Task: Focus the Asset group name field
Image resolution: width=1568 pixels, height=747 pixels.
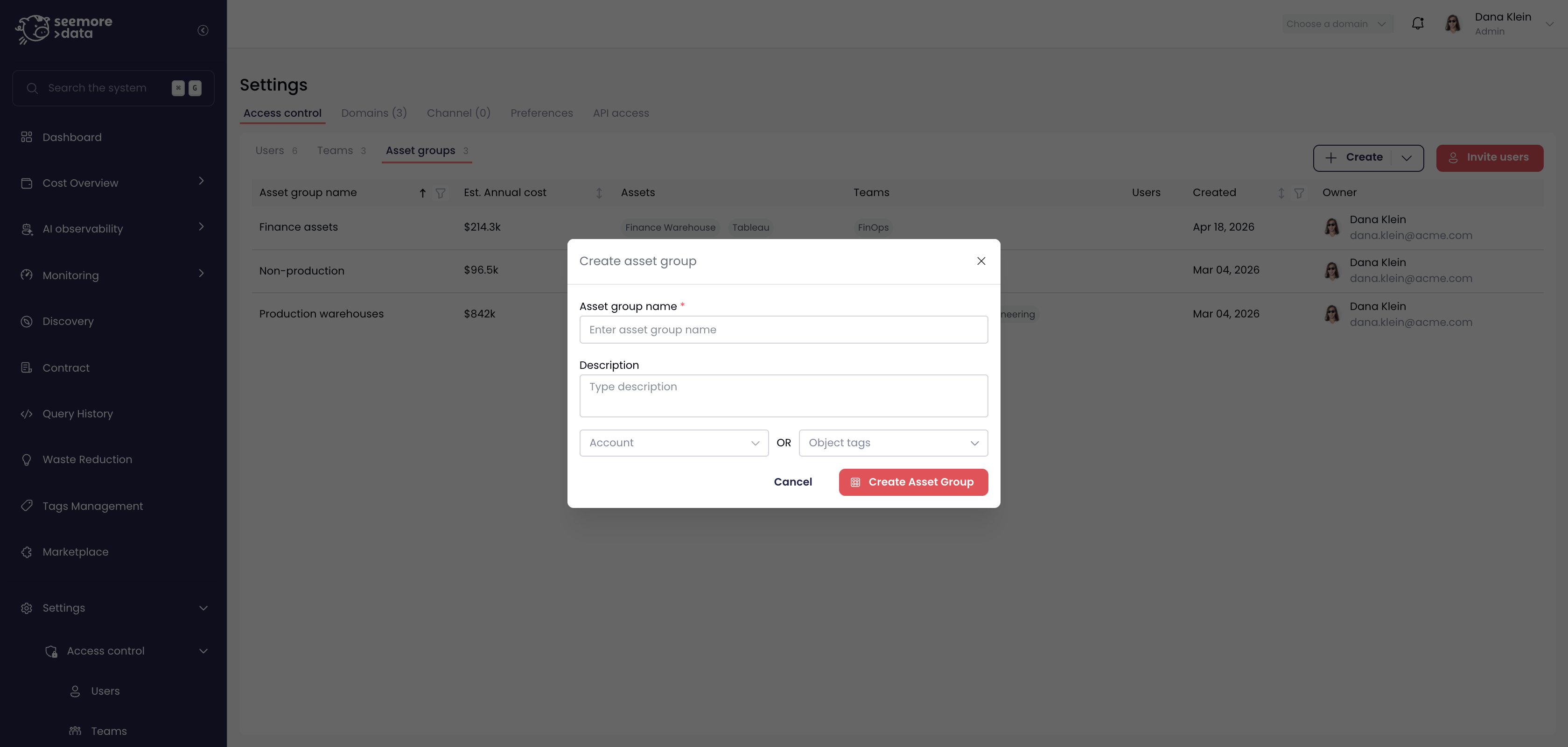Action: point(784,329)
